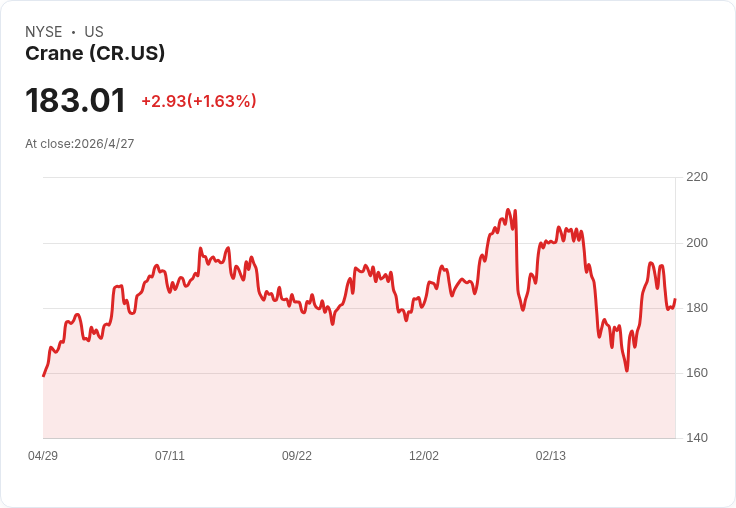Select the 160 y-axis label
Viewport: 736px width, 508px height.
coord(697,373)
